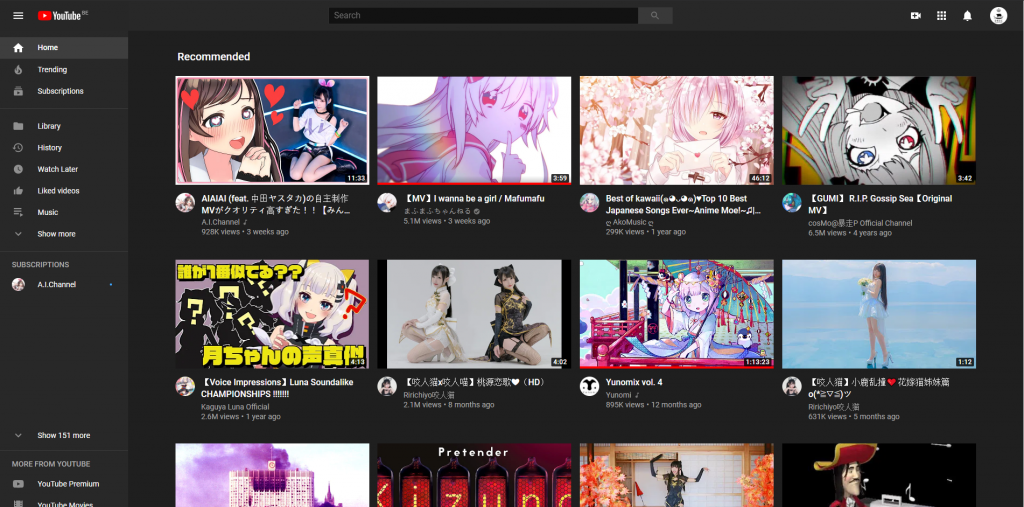Open the account avatar menu
This screenshot has width=1024, height=507.
[x=999, y=16]
